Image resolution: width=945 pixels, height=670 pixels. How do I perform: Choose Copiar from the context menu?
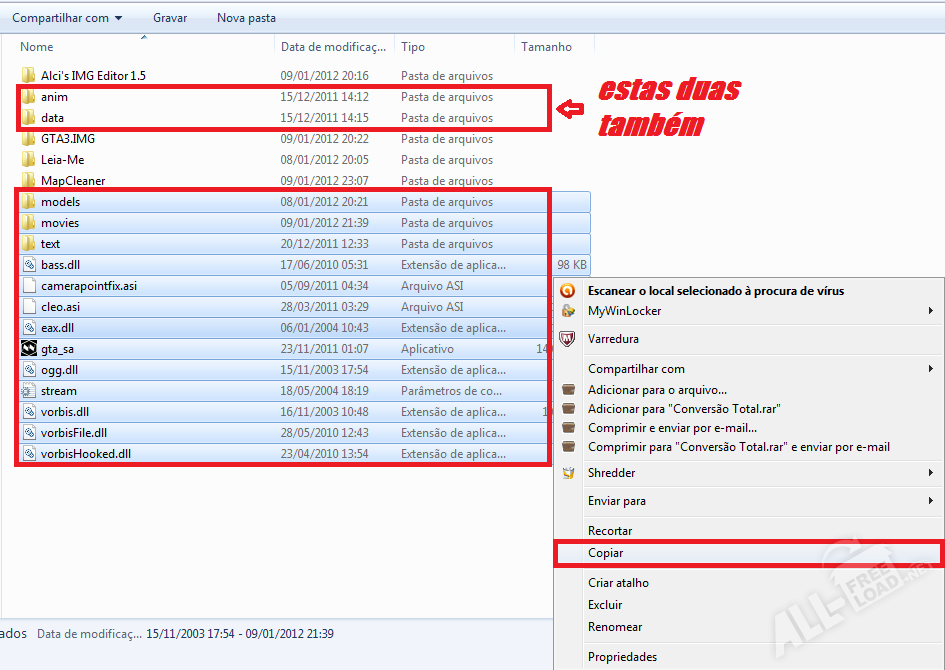click(606, 553)
